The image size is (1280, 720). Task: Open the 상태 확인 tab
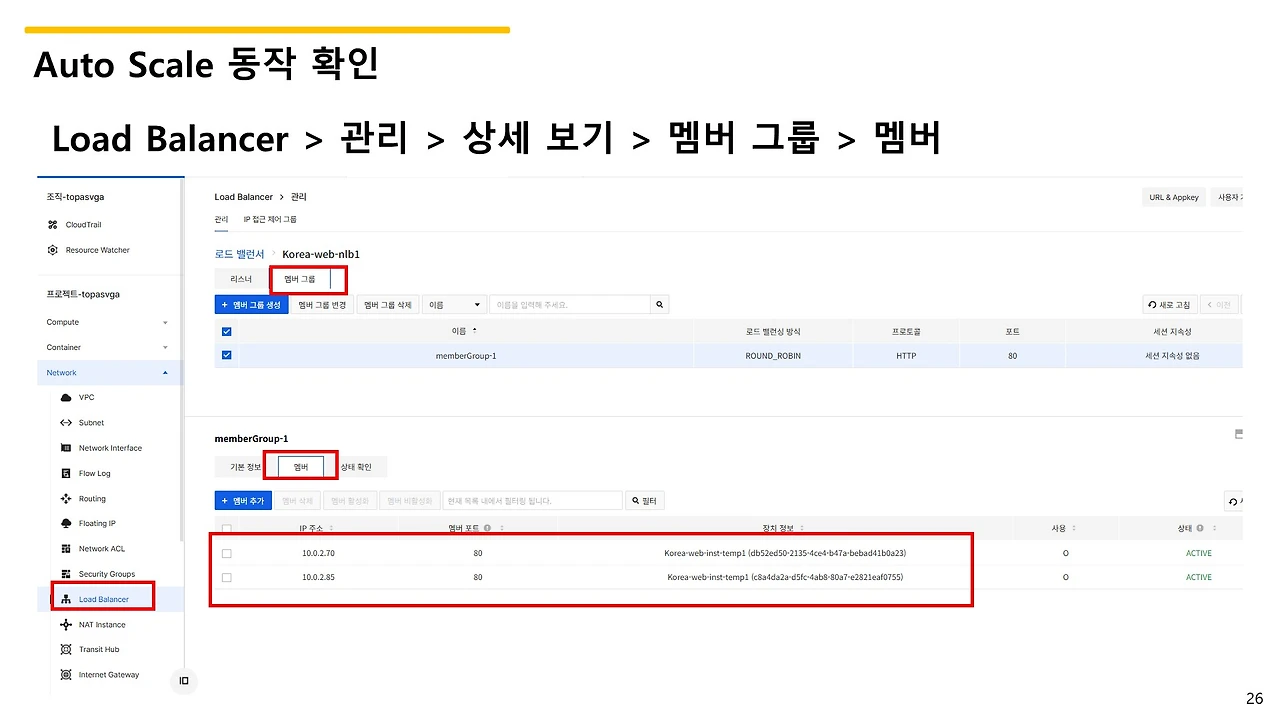click(x=358, y=466)
